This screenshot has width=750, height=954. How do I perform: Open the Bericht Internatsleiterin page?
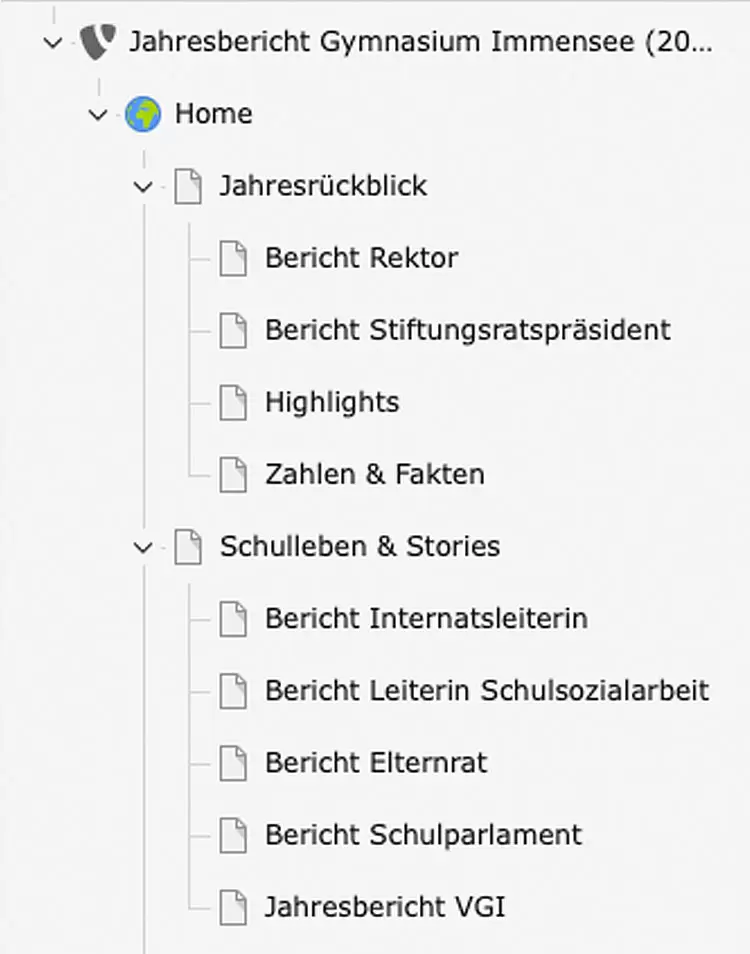426,619
